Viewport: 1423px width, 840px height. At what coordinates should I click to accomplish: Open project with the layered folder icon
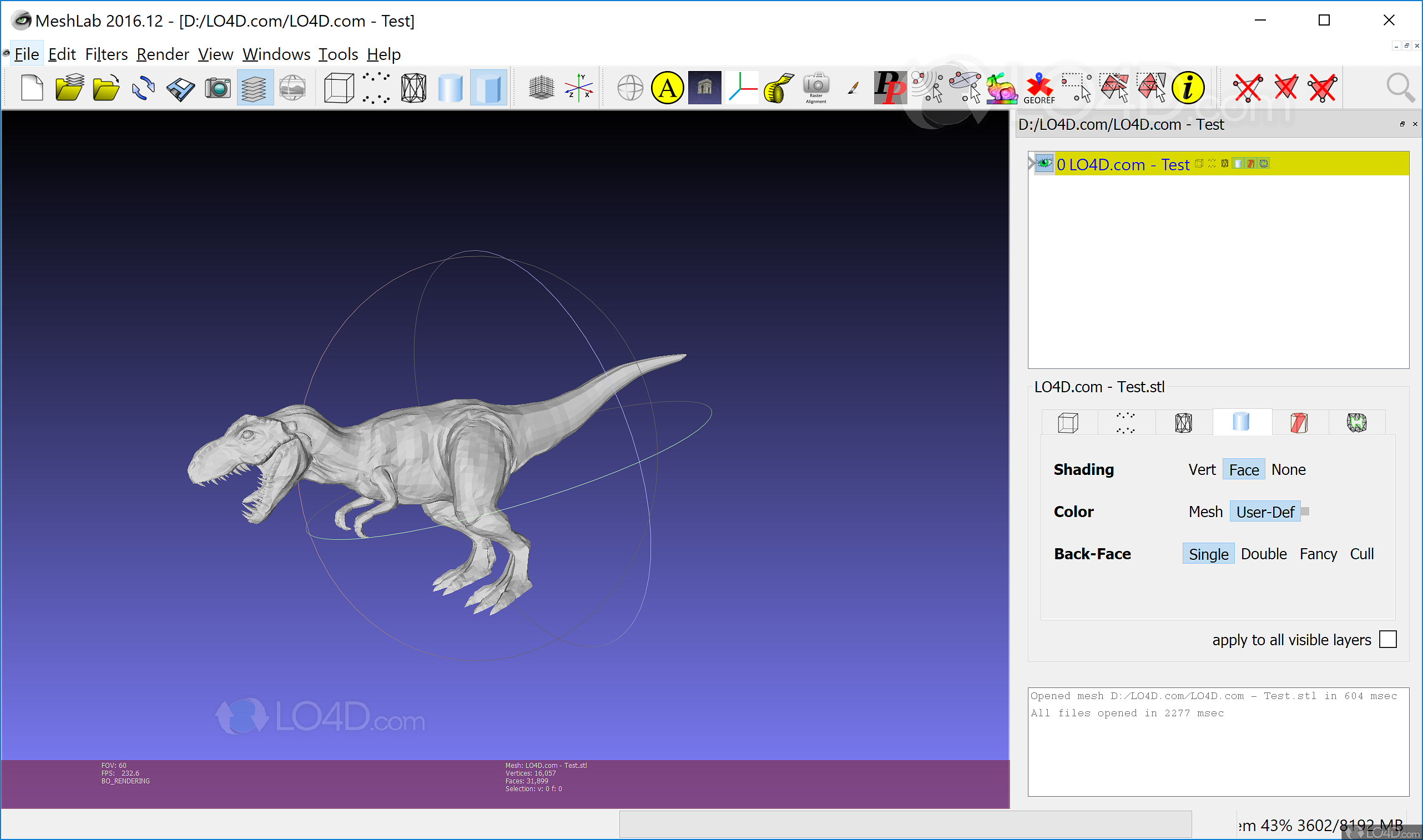point(69,88)
